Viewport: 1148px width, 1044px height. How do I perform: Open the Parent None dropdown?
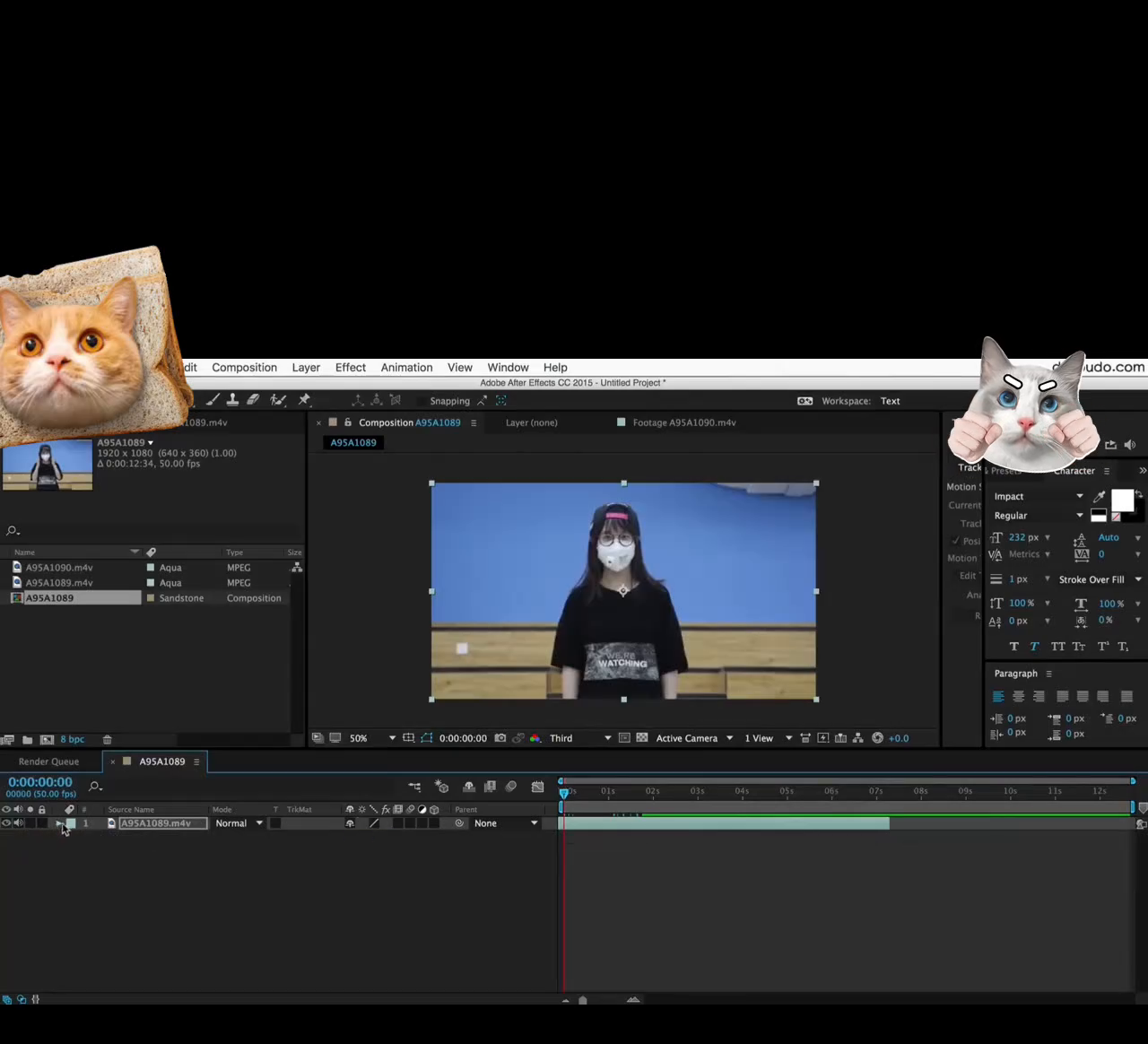click(x=507, y=823)
